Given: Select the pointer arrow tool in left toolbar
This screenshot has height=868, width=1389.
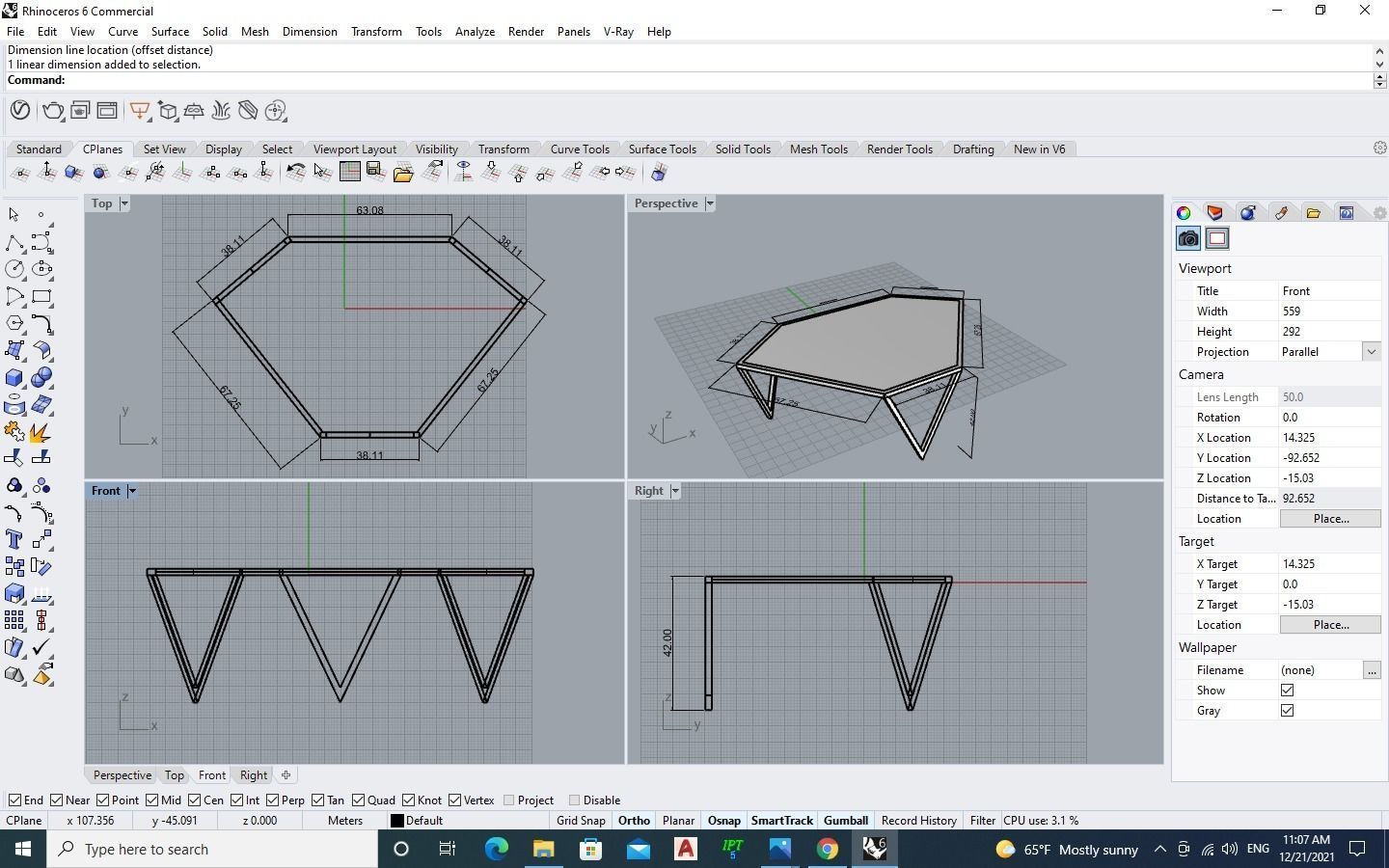Looking at the screenshot, I should [14, 214].
